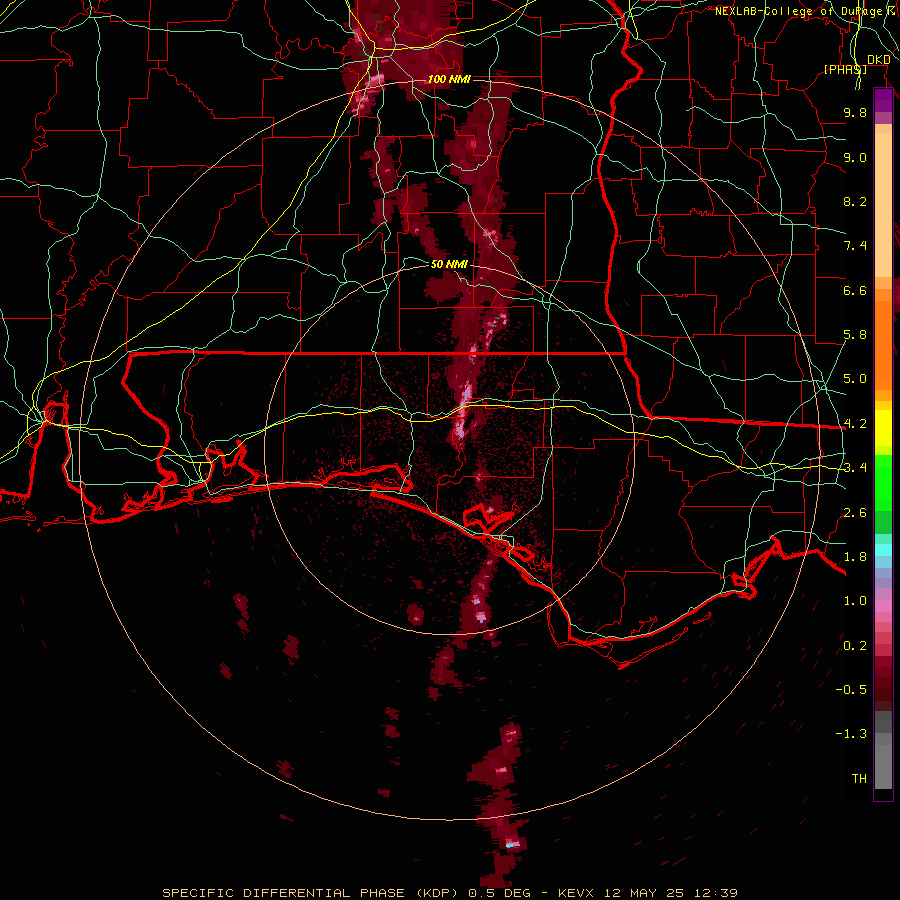This screenshot has height=900, width=900.
Task: Pick the cyan color bar segment
Action: tap(883, 550)
